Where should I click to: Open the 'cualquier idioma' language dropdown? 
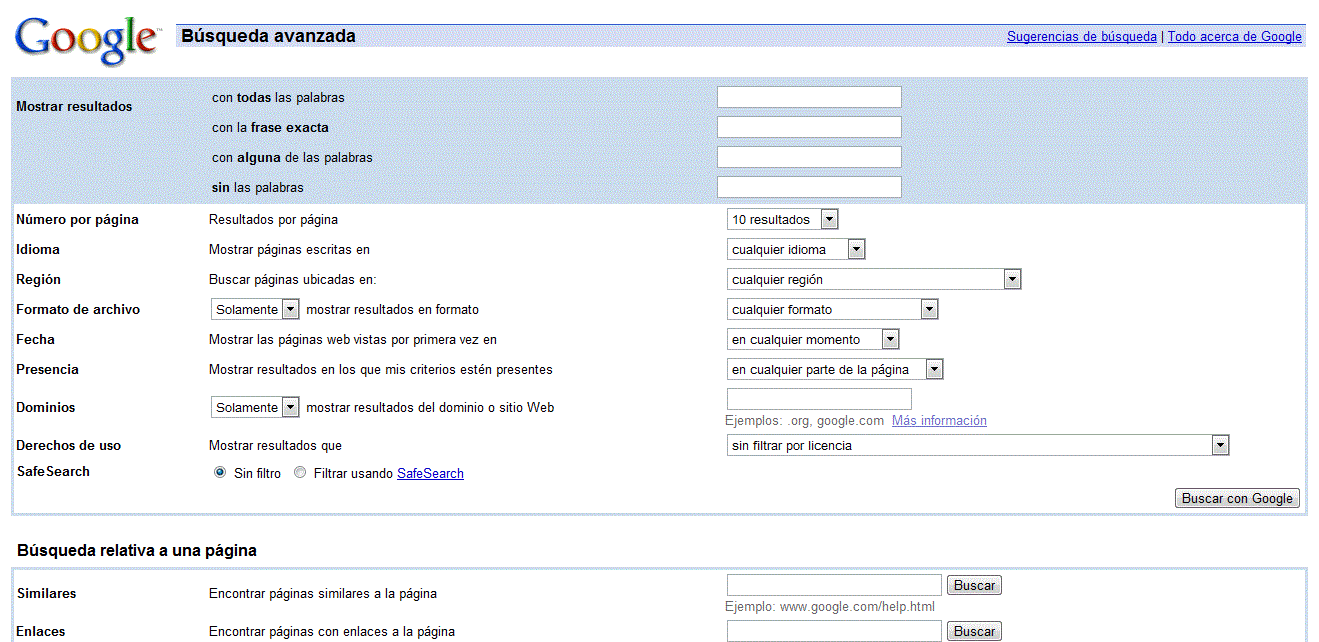pos(796,249)
